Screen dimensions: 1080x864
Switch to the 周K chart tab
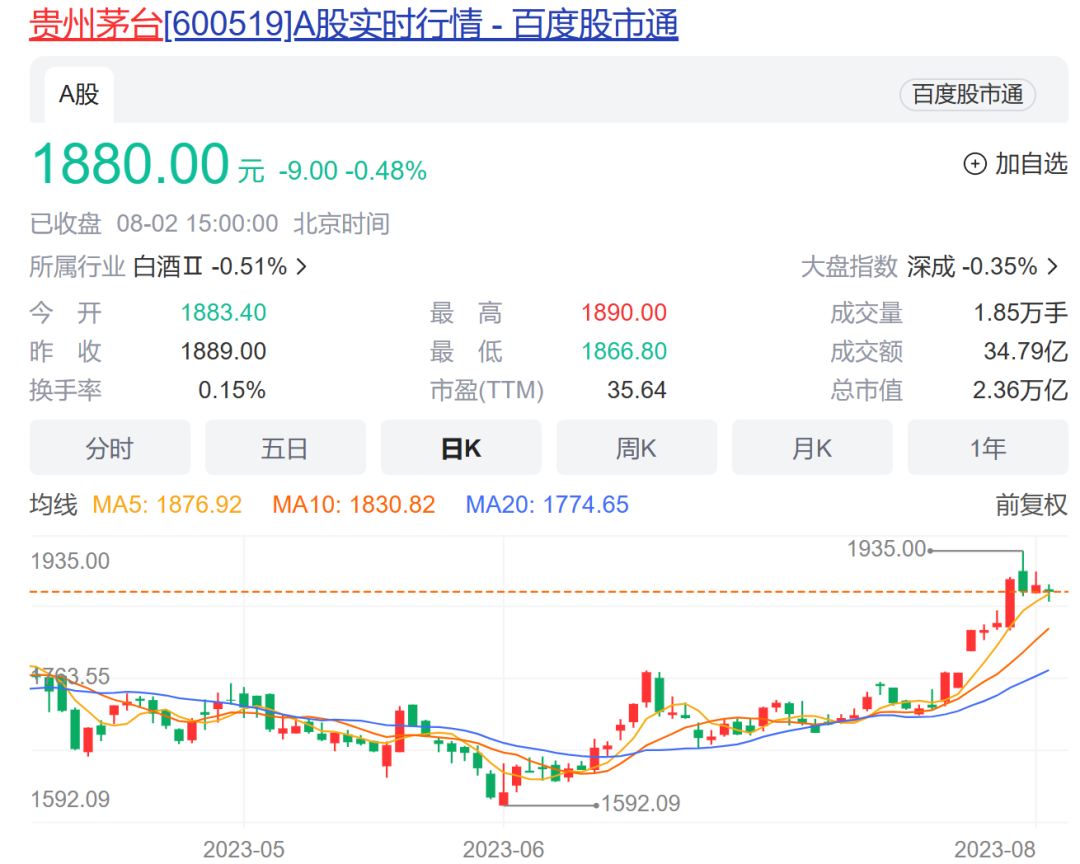click(636, 448)
